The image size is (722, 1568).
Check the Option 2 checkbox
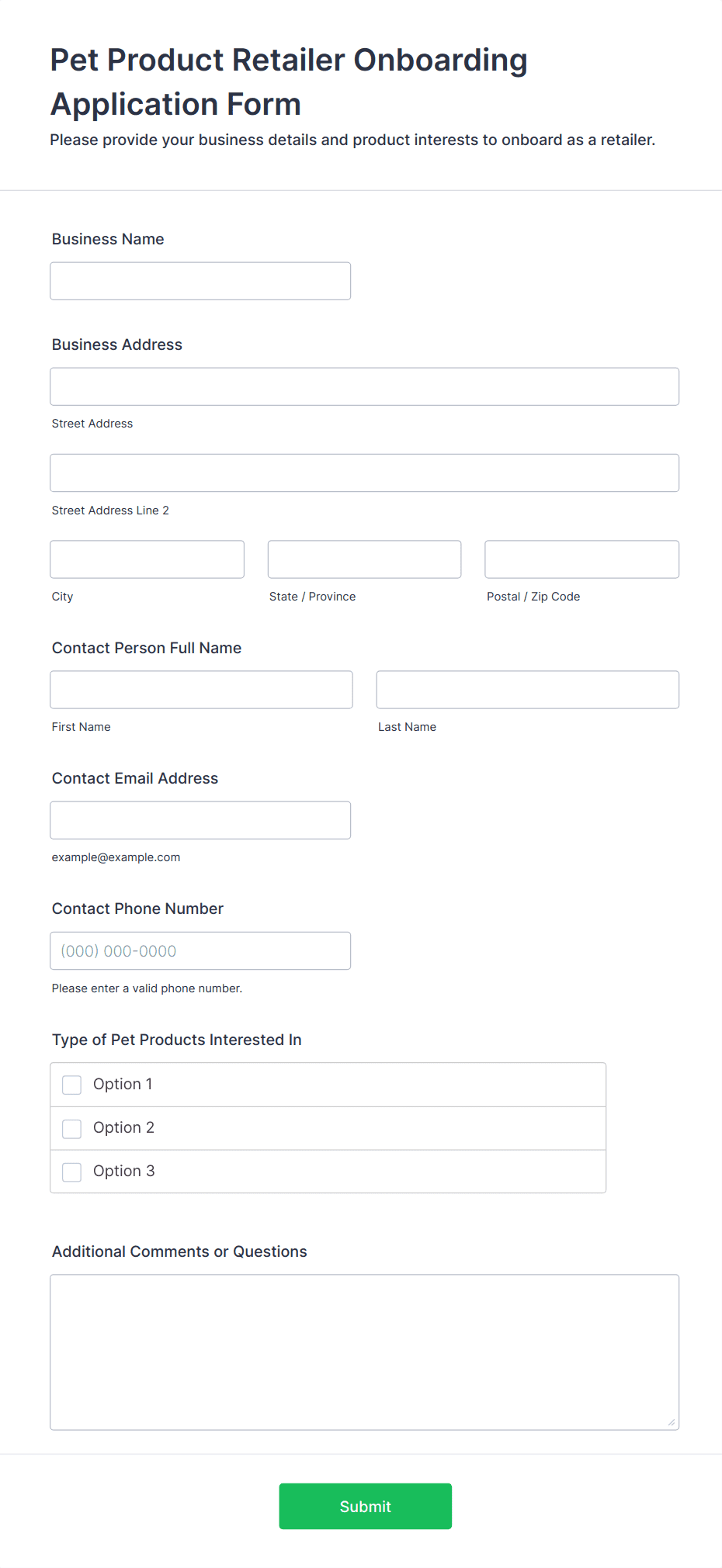tap(71, 1128)
